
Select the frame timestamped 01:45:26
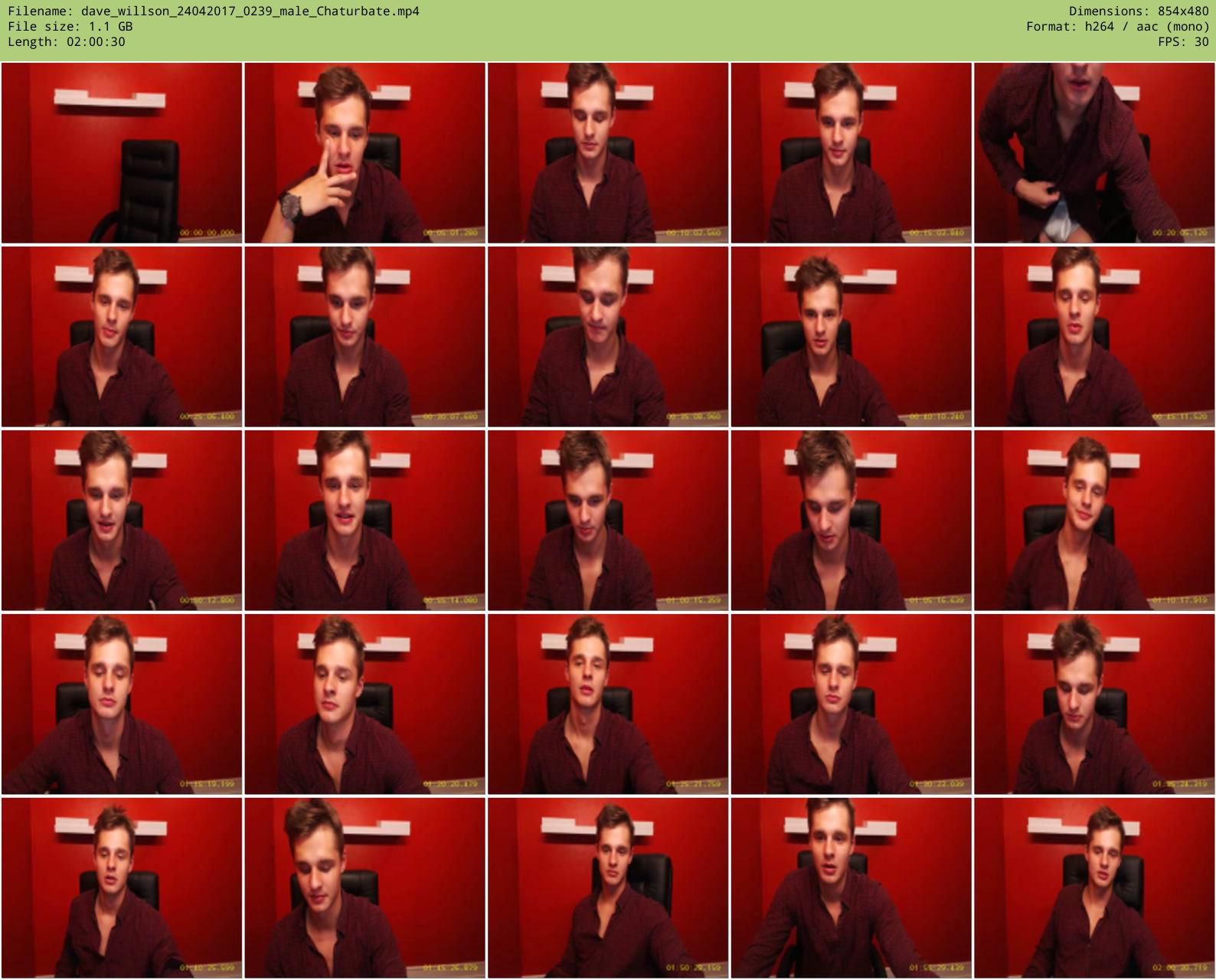pyautogui.click(x=364, y=888)
